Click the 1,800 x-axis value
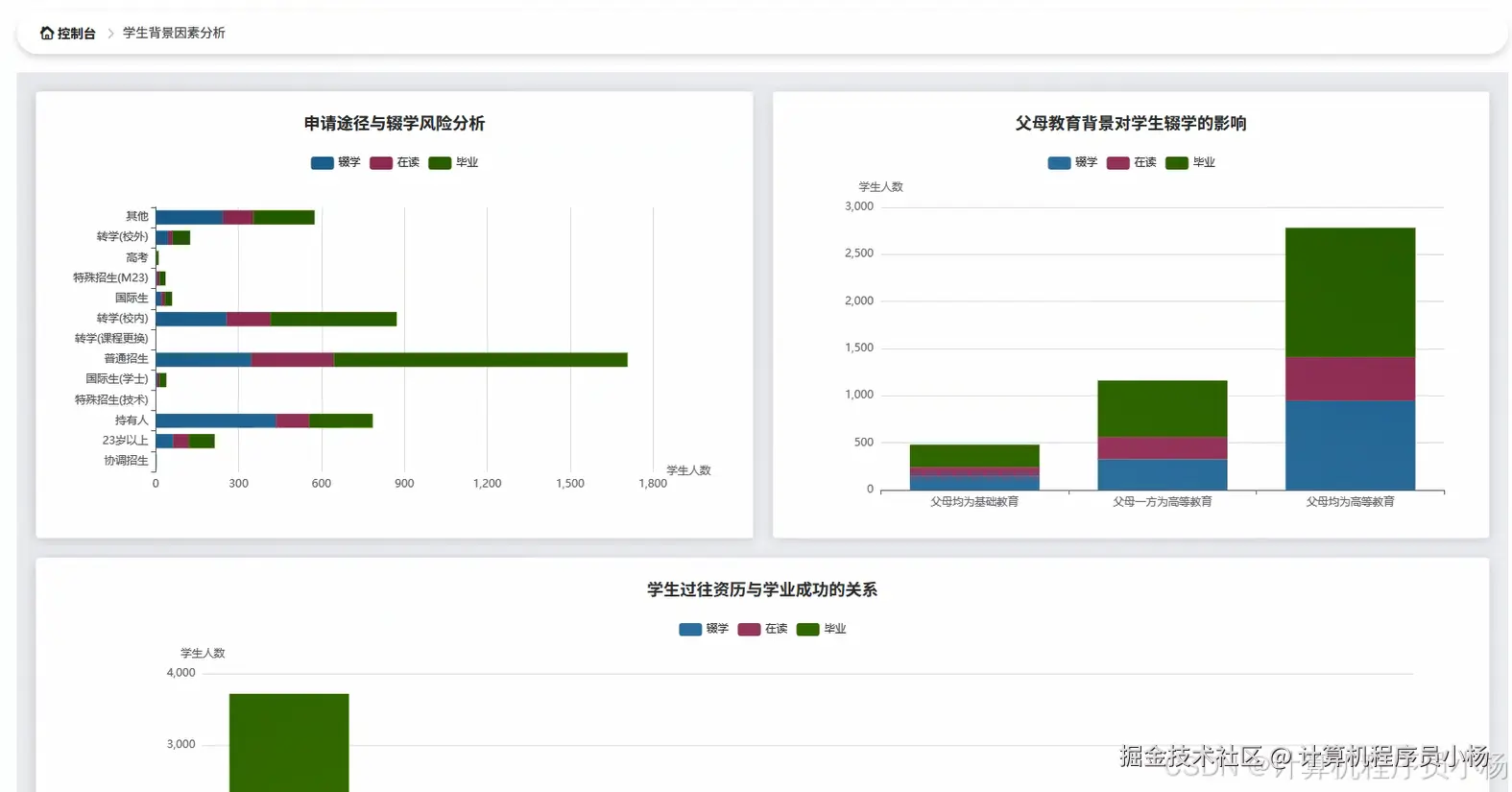This screenshot has width=1512, height=792. point(653,484)
